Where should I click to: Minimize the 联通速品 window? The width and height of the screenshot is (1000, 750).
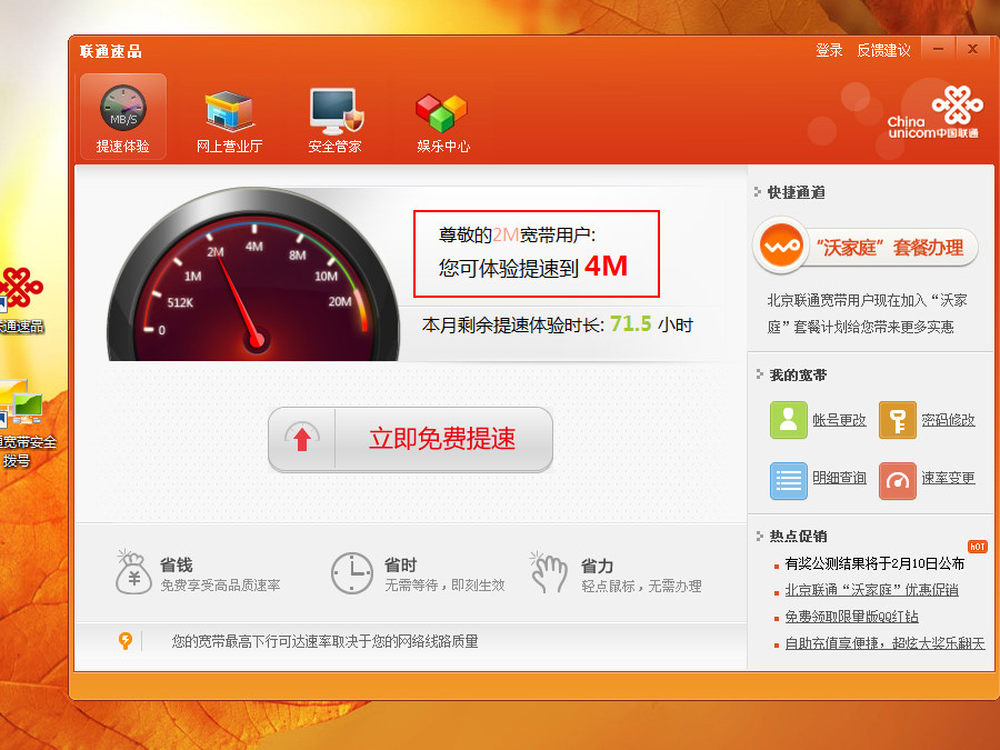[939, 49]
